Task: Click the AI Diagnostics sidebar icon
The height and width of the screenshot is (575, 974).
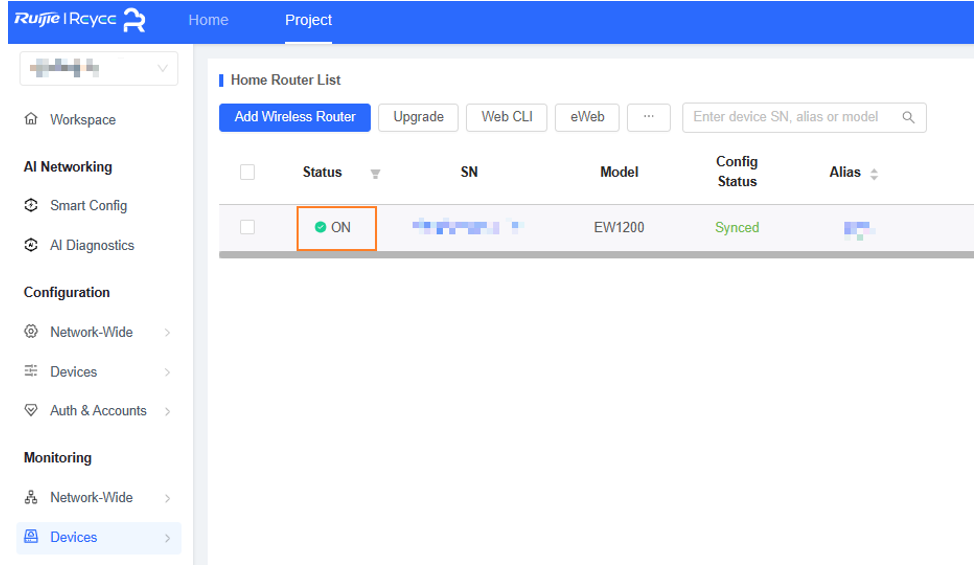Action: click(31, 245)
